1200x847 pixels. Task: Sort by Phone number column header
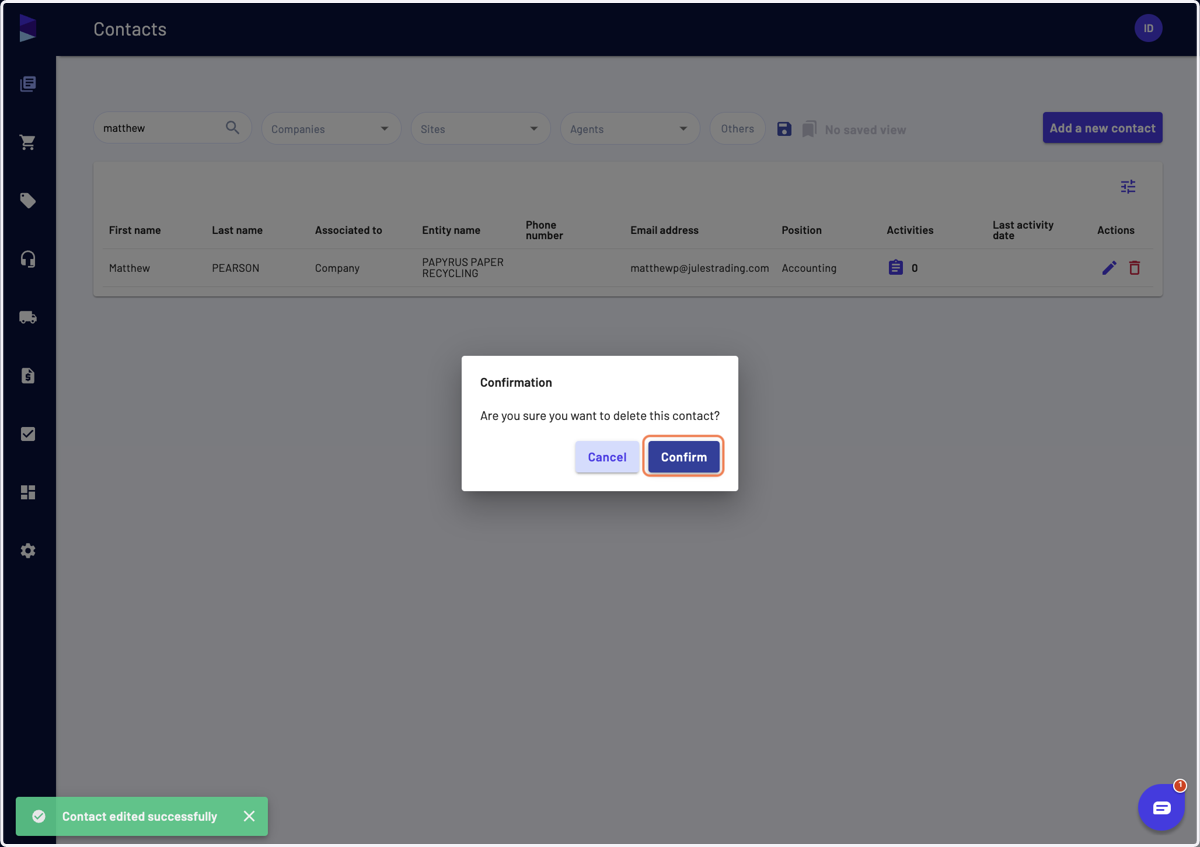tap(544, 230)
